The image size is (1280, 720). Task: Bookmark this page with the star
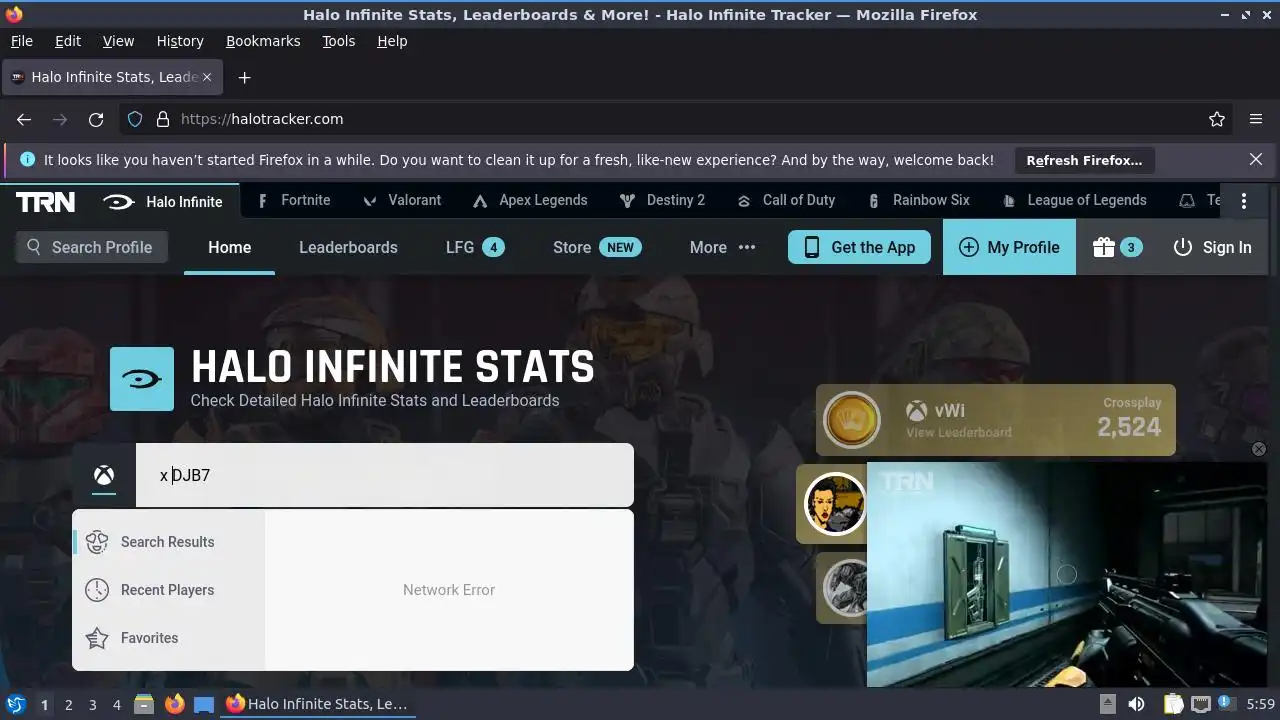(x=1217, y=119)
